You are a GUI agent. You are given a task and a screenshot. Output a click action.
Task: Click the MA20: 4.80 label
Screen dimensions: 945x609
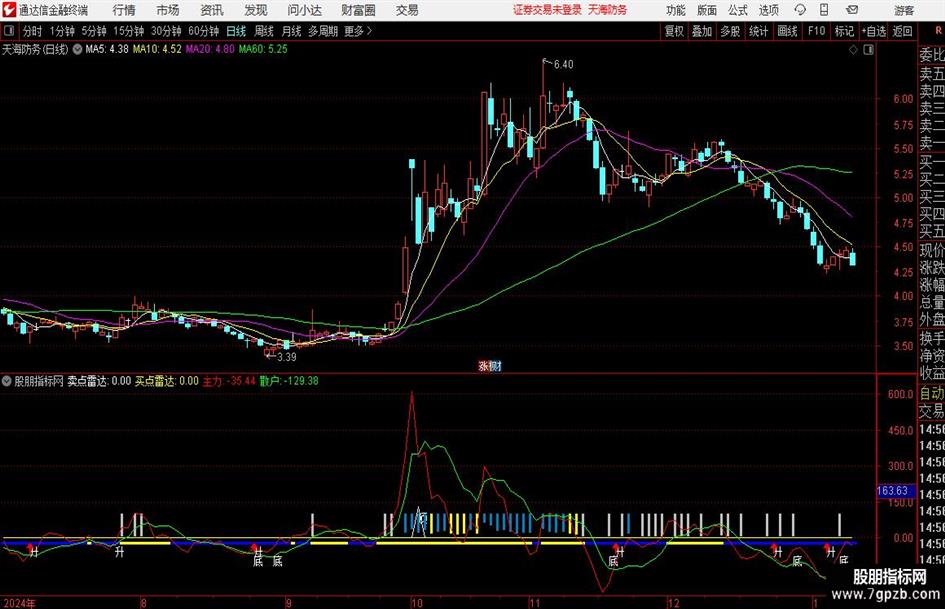click(210, 49)
